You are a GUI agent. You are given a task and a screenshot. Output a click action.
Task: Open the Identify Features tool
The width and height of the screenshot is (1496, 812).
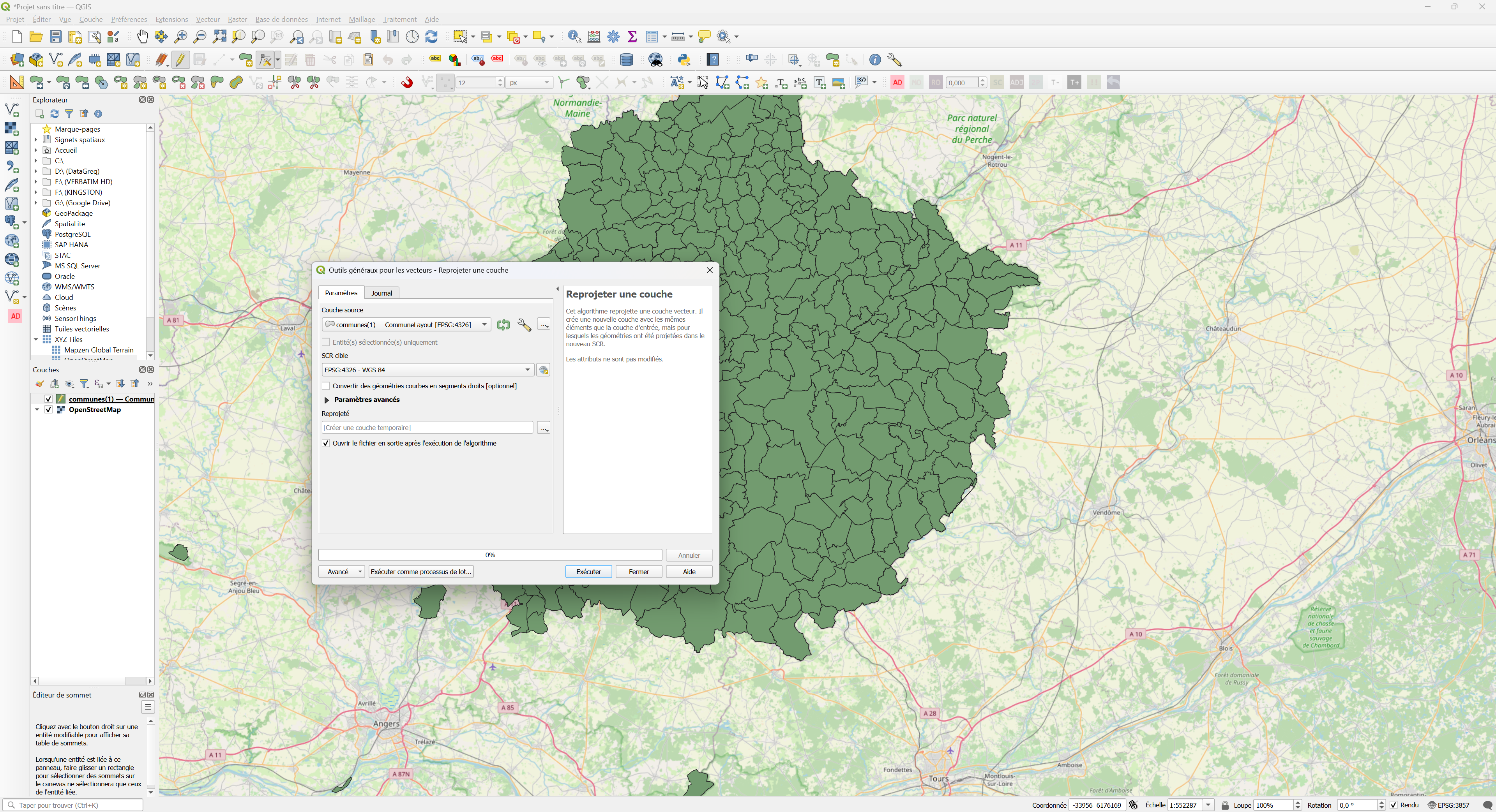[x=574, y=37]
